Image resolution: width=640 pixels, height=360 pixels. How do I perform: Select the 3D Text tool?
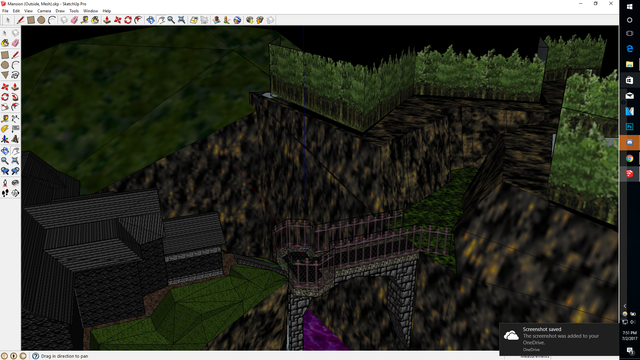[x=15, y=139]
